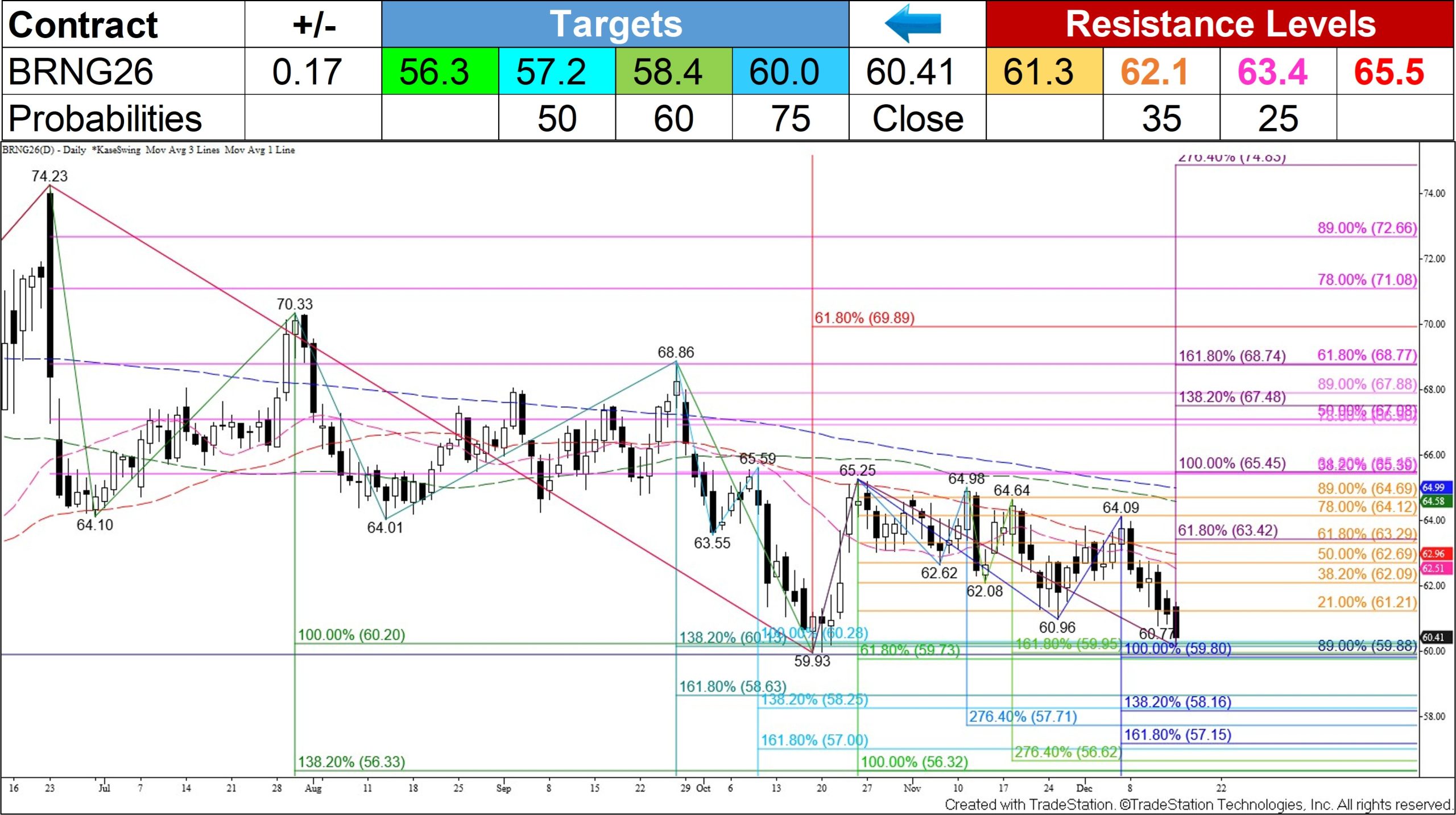Click the 64.99 blue price tag
Viewport: 1456px width, 815px height.
point(1436,487)
